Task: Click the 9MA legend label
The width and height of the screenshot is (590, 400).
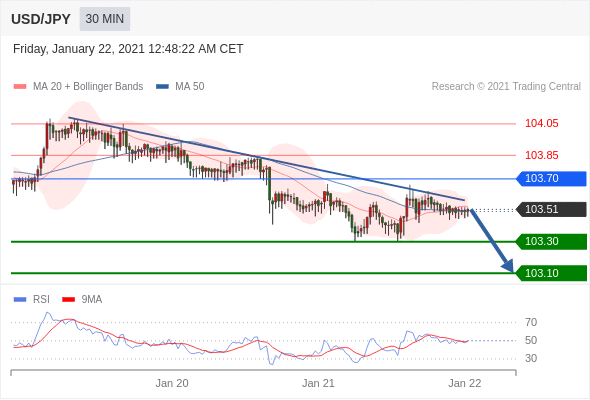Action: point(92,300)
